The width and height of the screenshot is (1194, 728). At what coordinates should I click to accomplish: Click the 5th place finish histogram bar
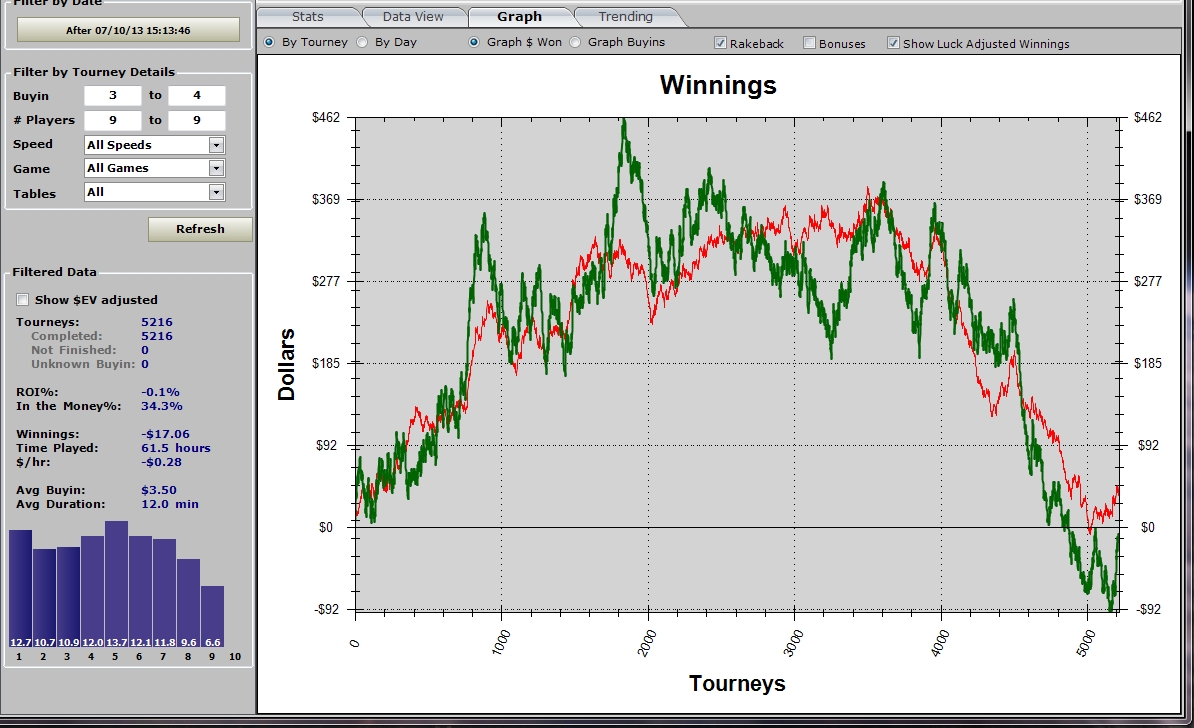click(116, 583)
